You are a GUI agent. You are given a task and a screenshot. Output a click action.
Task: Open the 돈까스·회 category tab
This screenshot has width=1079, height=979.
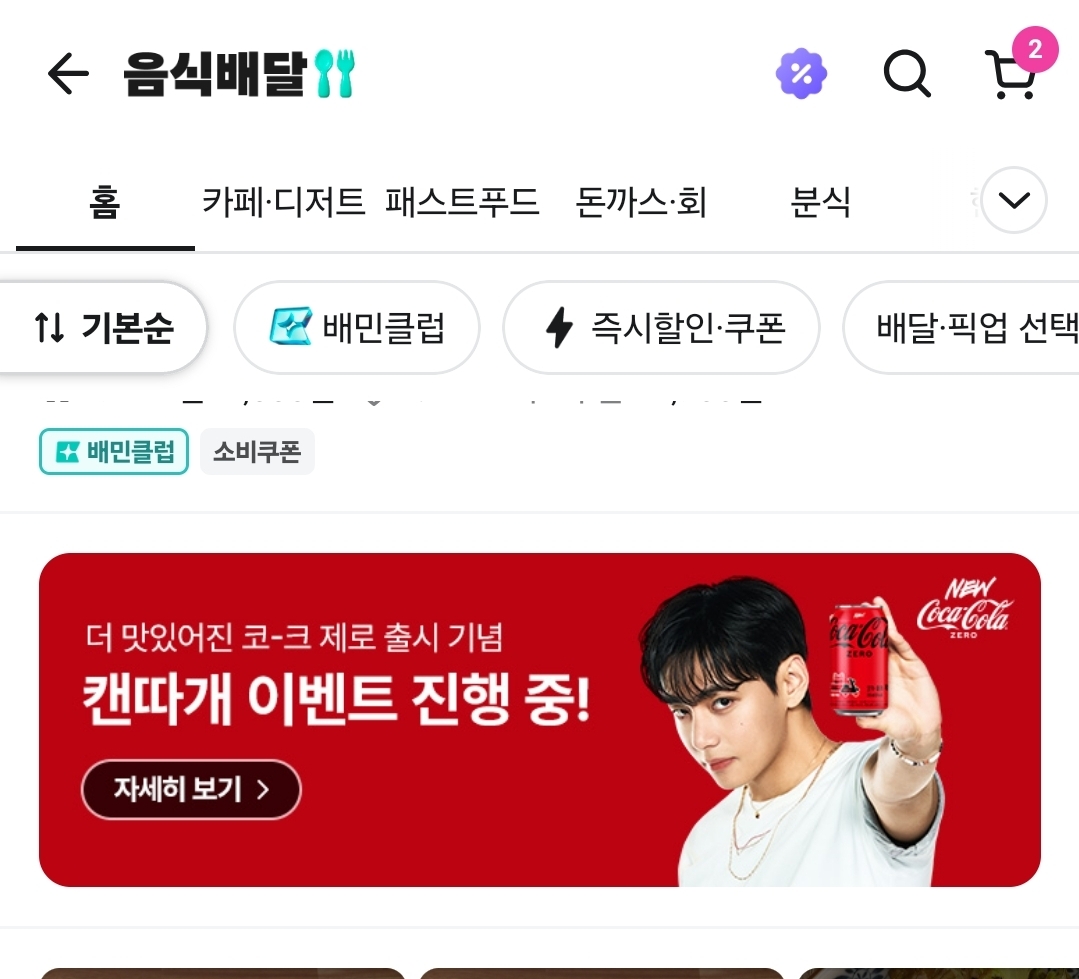[x=641, y=202]
